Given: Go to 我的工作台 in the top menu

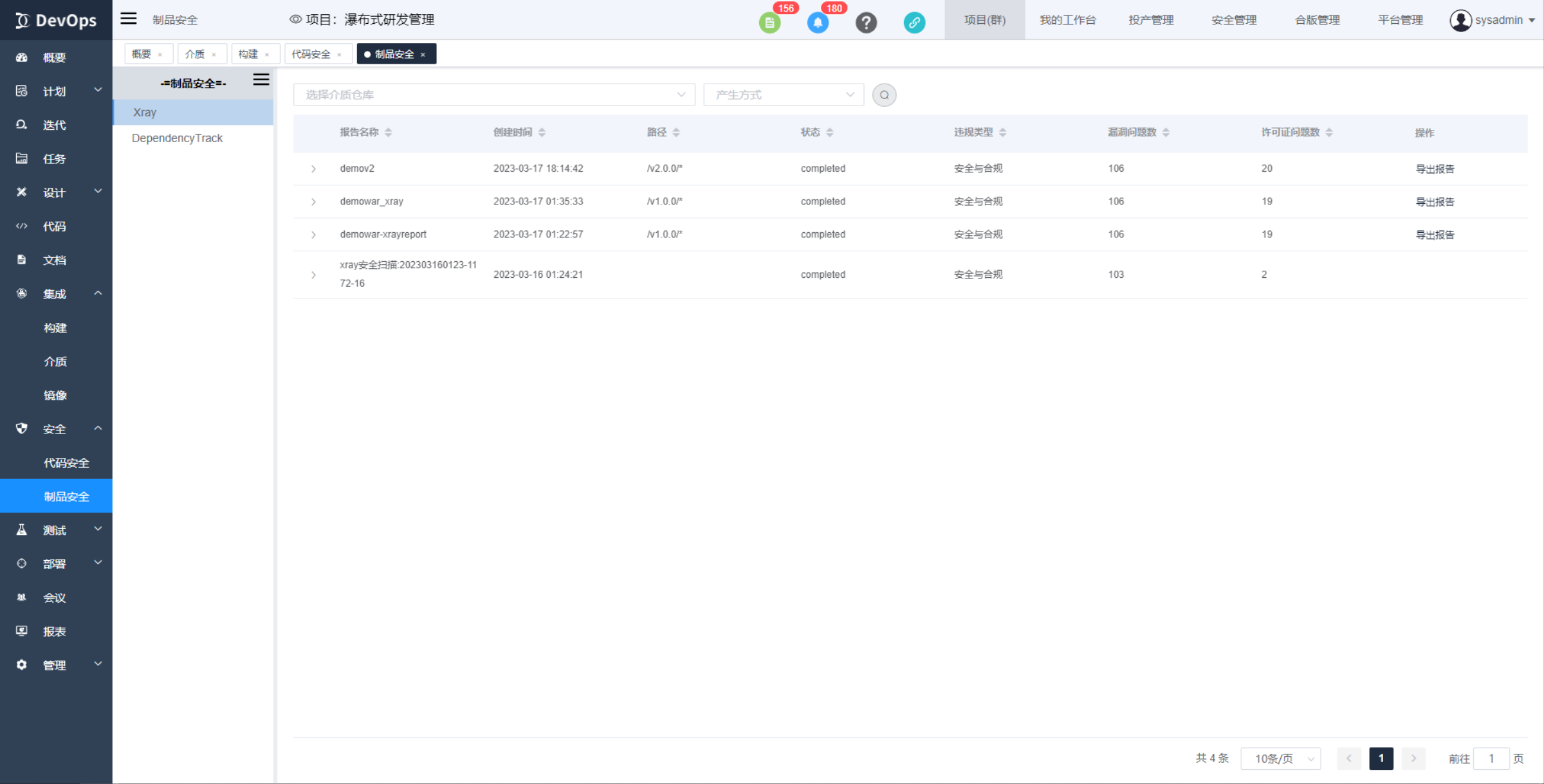Looking at the screenshot, I should pos(1068,20).
